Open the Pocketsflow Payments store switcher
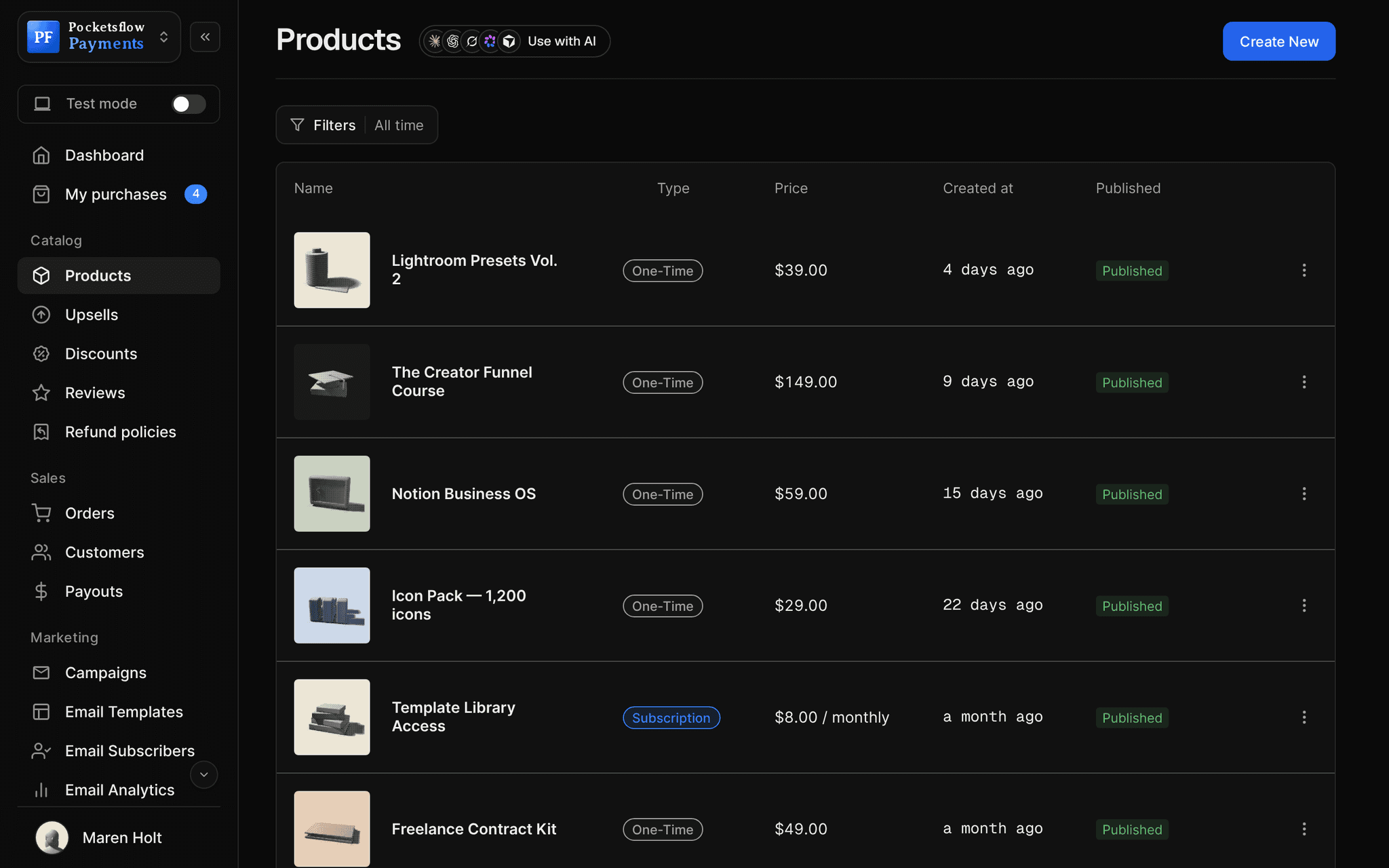The image size is (1389, 868). click(x=99, y=37)
